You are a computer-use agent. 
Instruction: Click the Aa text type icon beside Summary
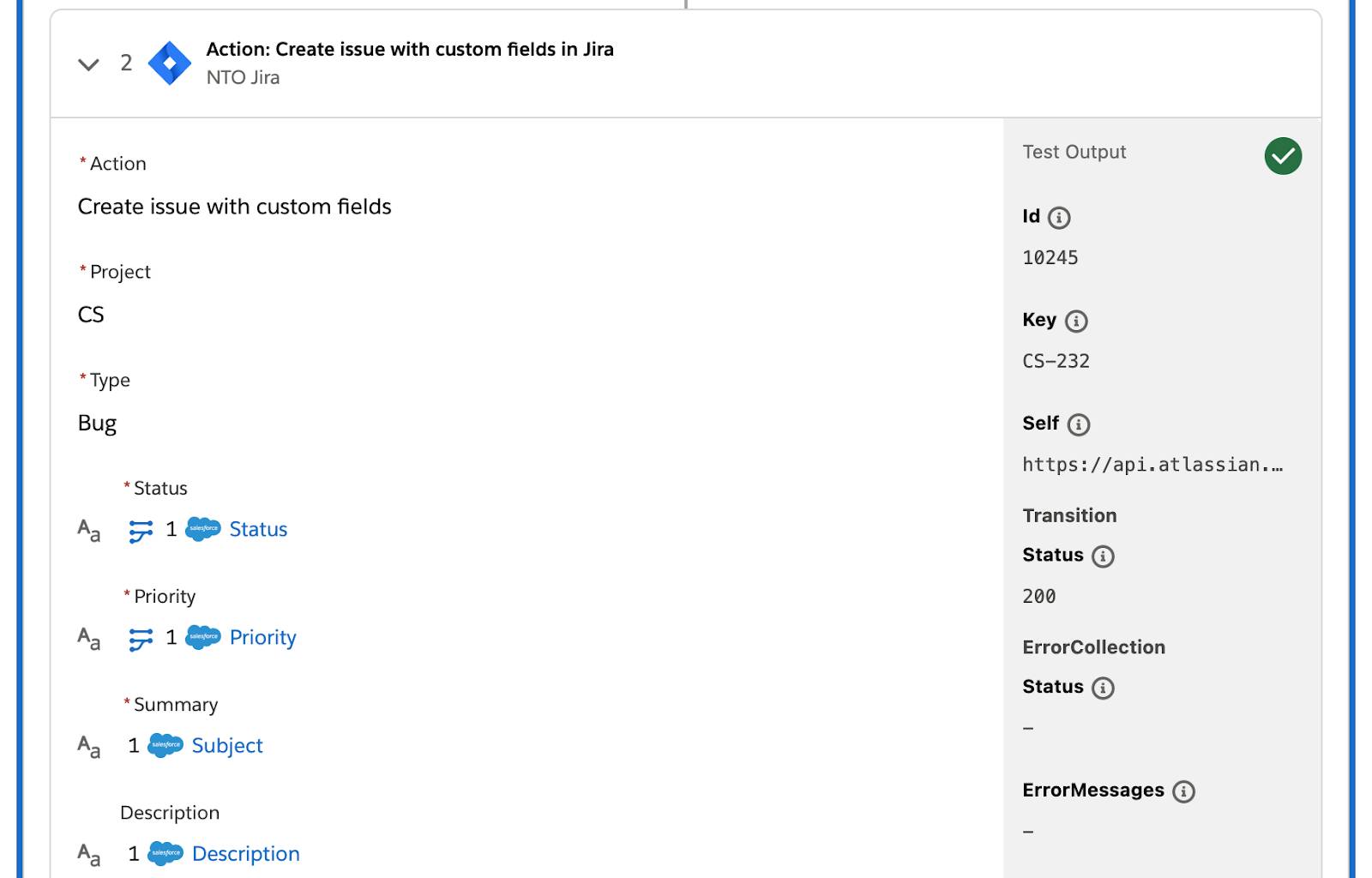89,747
